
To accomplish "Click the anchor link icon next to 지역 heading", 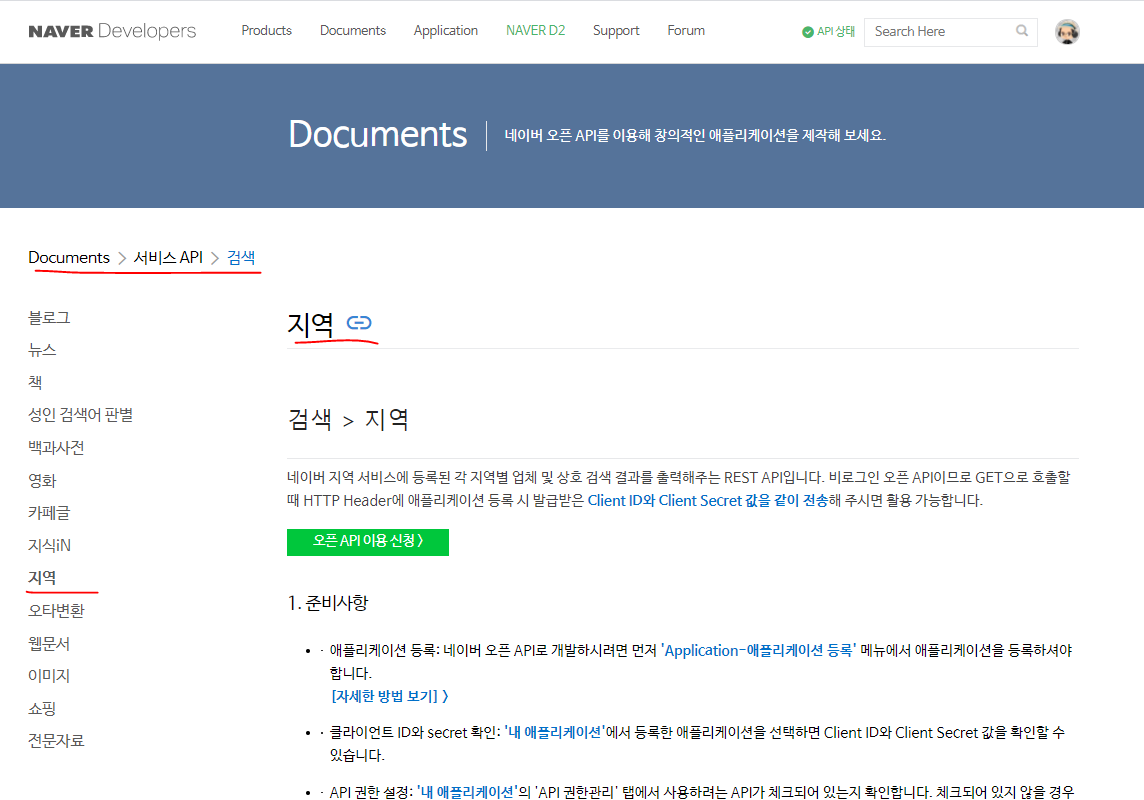I will coord(360,323).
